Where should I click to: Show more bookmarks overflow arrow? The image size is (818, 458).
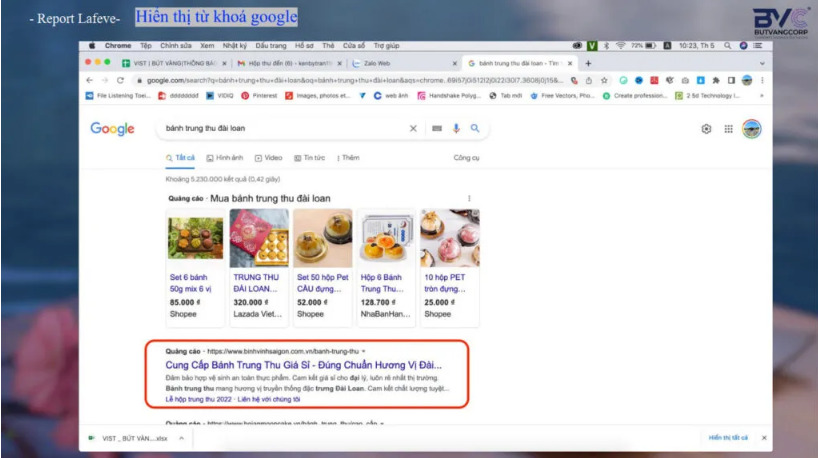coord(762,95)
